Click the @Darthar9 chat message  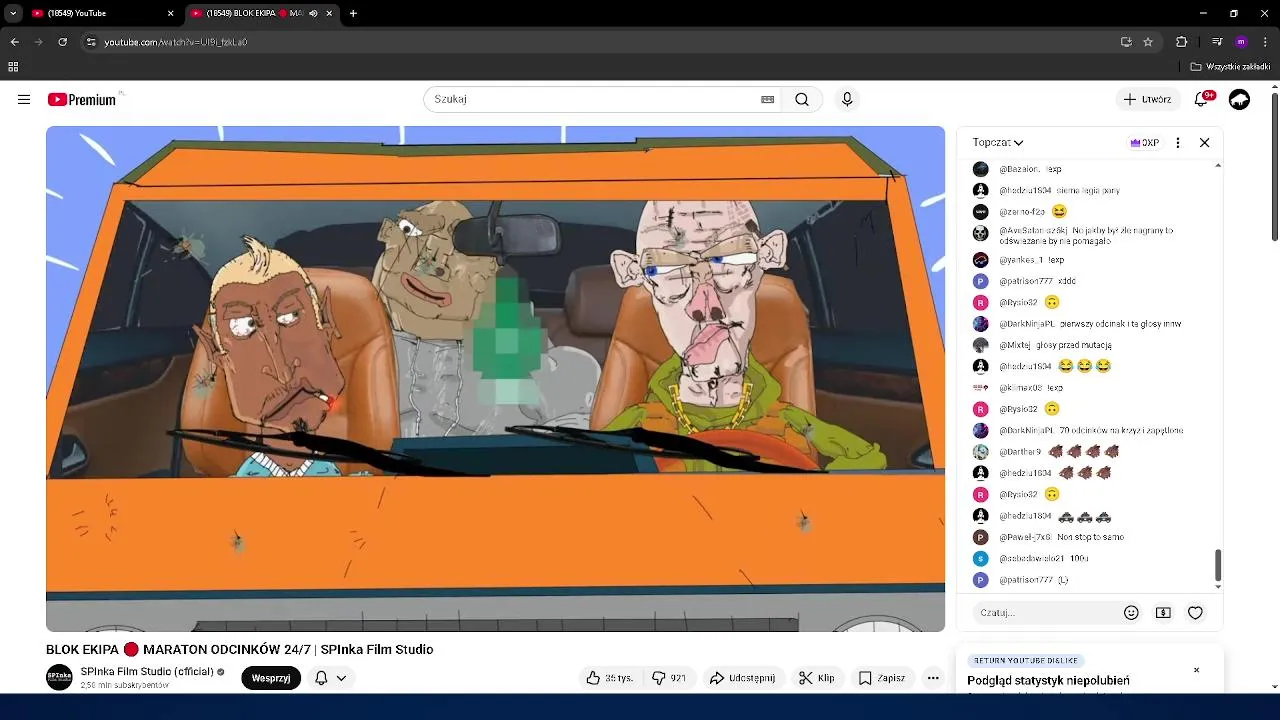(x=1059, y=452)
